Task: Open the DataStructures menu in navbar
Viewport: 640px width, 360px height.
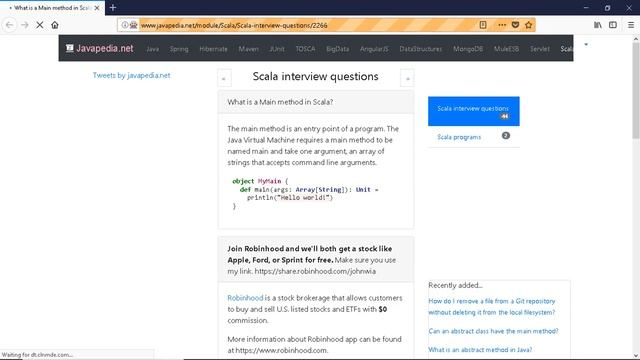Action: (x=420, y=49)
